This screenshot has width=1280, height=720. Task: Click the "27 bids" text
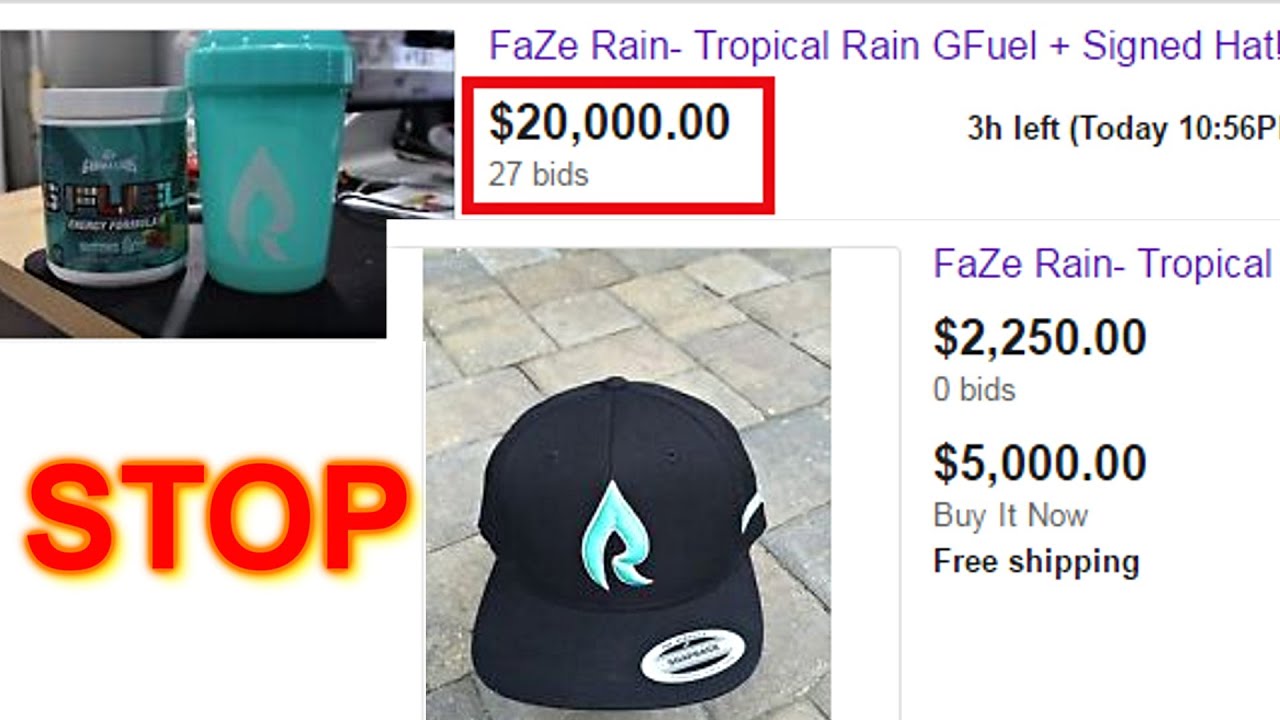(x=538, y=174)
